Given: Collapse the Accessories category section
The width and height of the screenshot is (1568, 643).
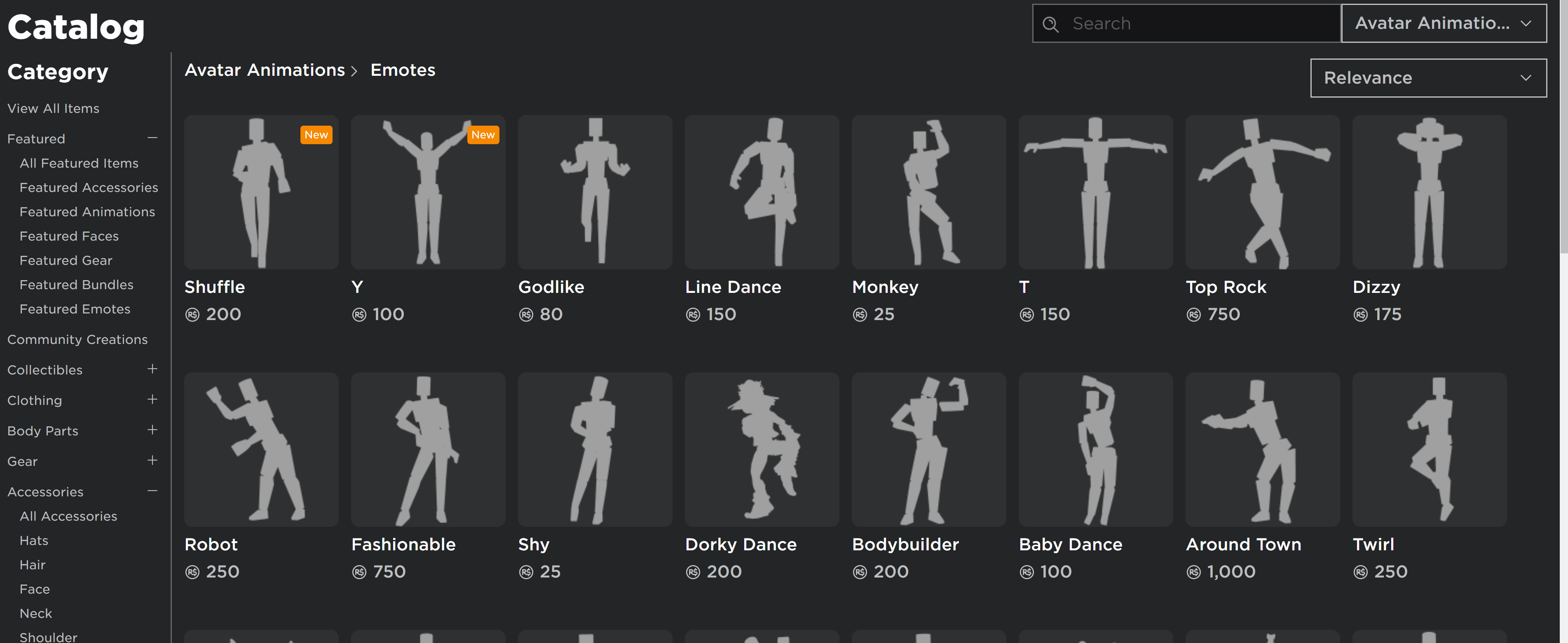Looking at the screenshot, I should click(152, 491).
